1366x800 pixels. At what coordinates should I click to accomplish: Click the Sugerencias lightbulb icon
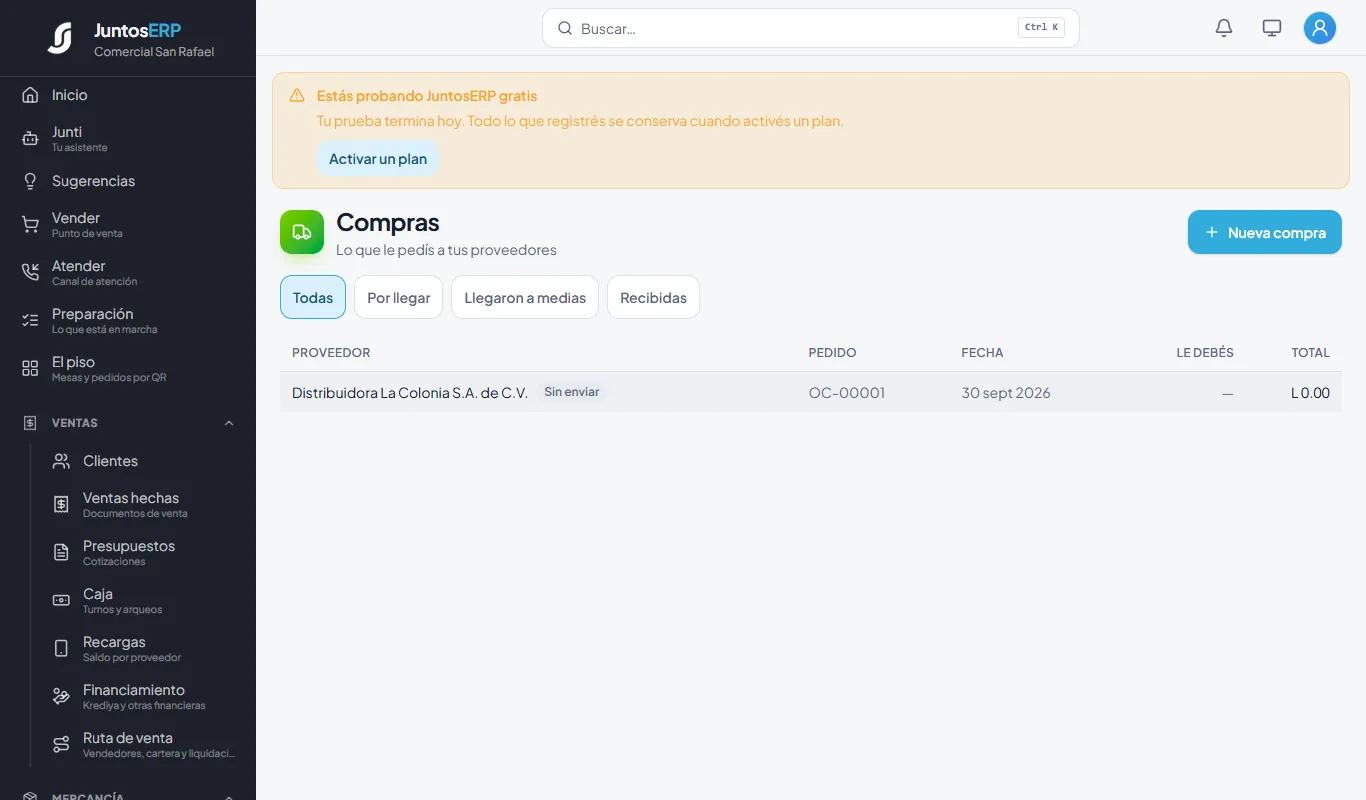pos(30,181)
